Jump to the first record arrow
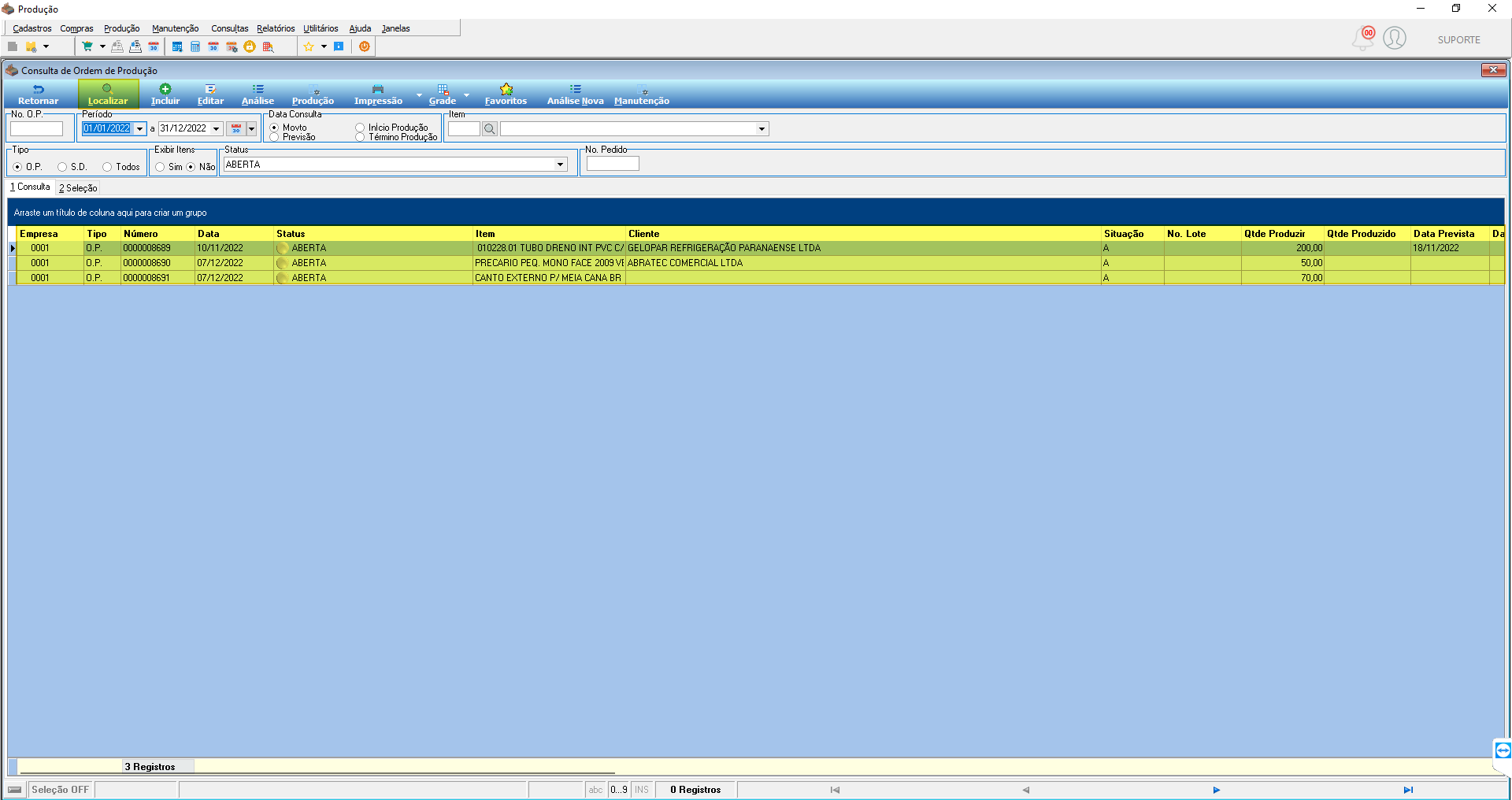Viewport: 1512px width, 800px height. [x=835, y=790]
